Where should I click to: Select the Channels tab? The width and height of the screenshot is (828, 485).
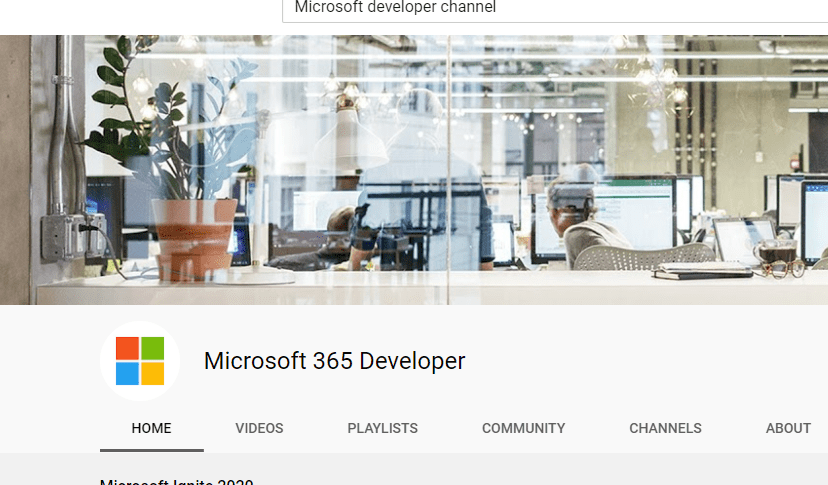click(665, 428)
